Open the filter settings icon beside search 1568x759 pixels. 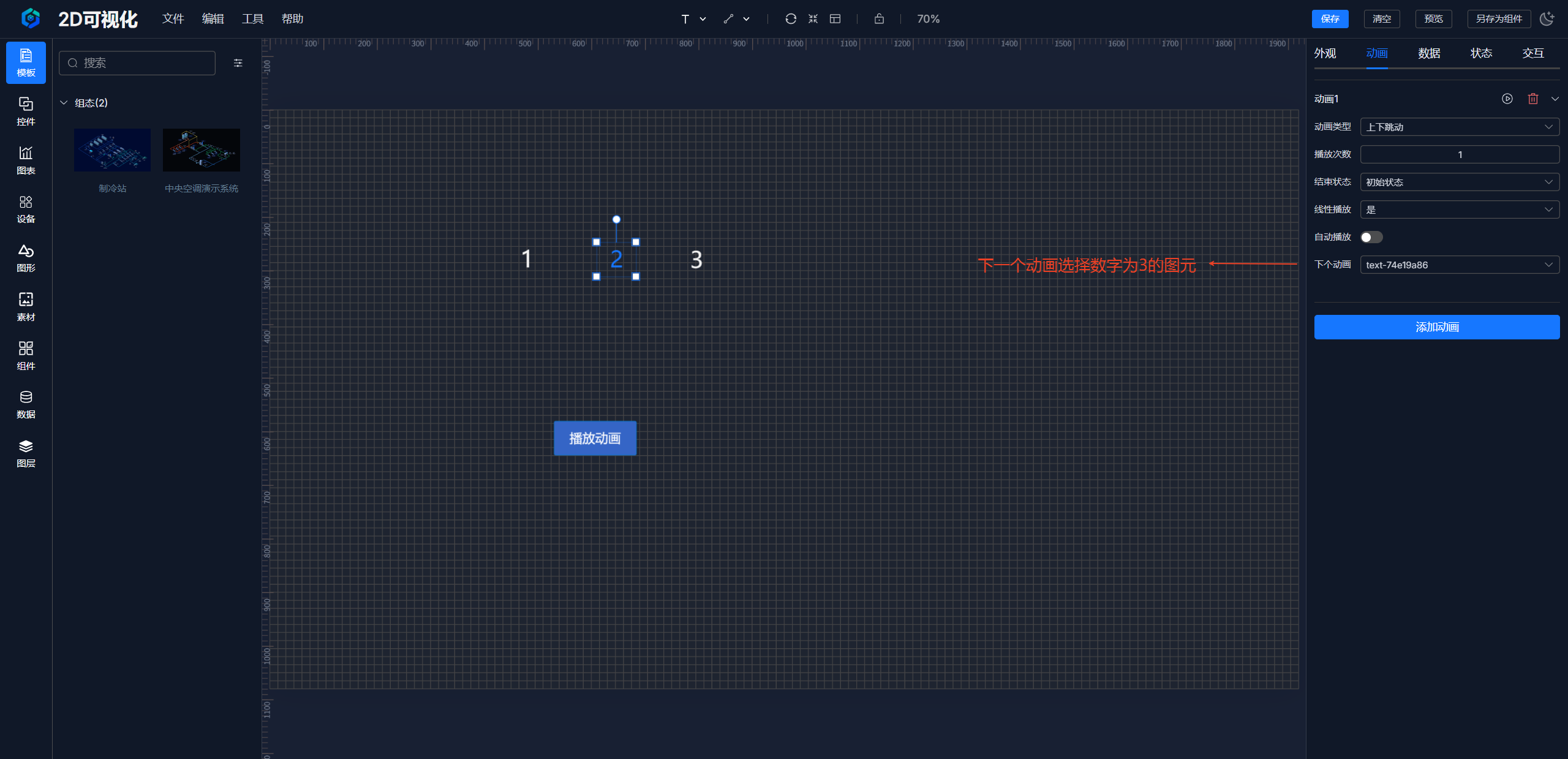coord(238,63)
